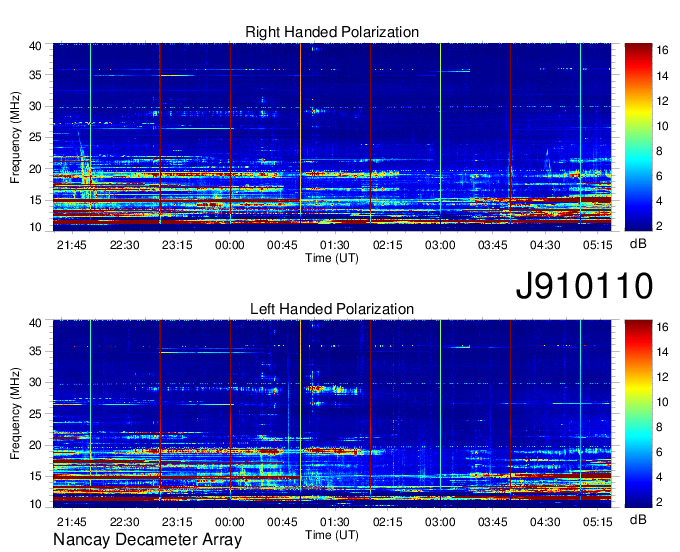Click 02:15 tick on Right Handed time axis

coord(388,245)
